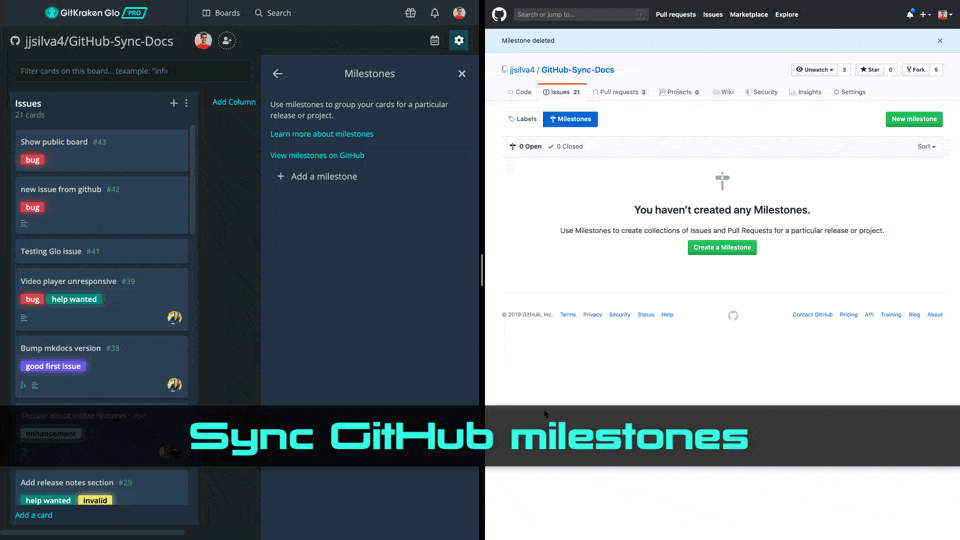The width and height of the screenshot is (960, 540).
Task: Open the milestones Sort dropdown
Action: [926, 146]
